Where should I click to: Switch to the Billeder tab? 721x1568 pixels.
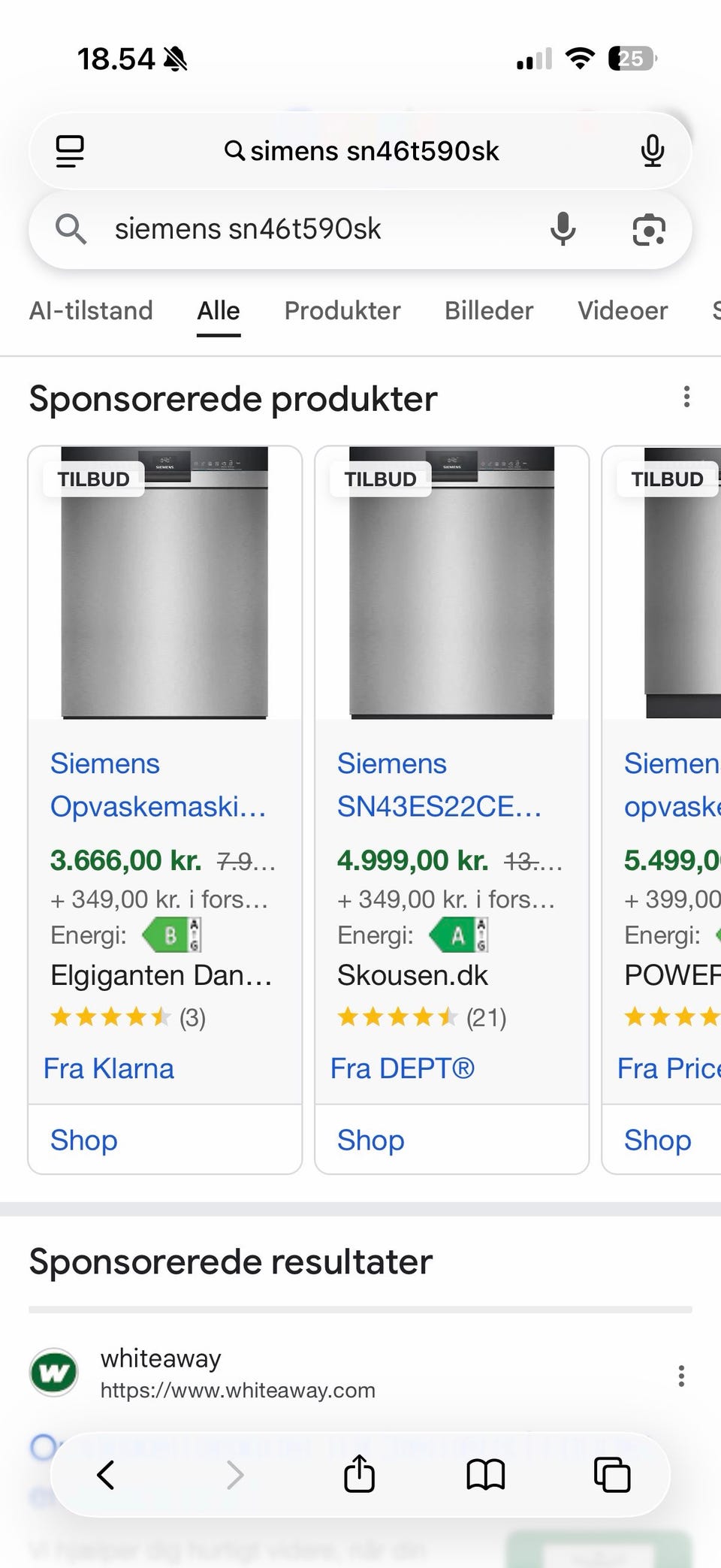point(489,310)
